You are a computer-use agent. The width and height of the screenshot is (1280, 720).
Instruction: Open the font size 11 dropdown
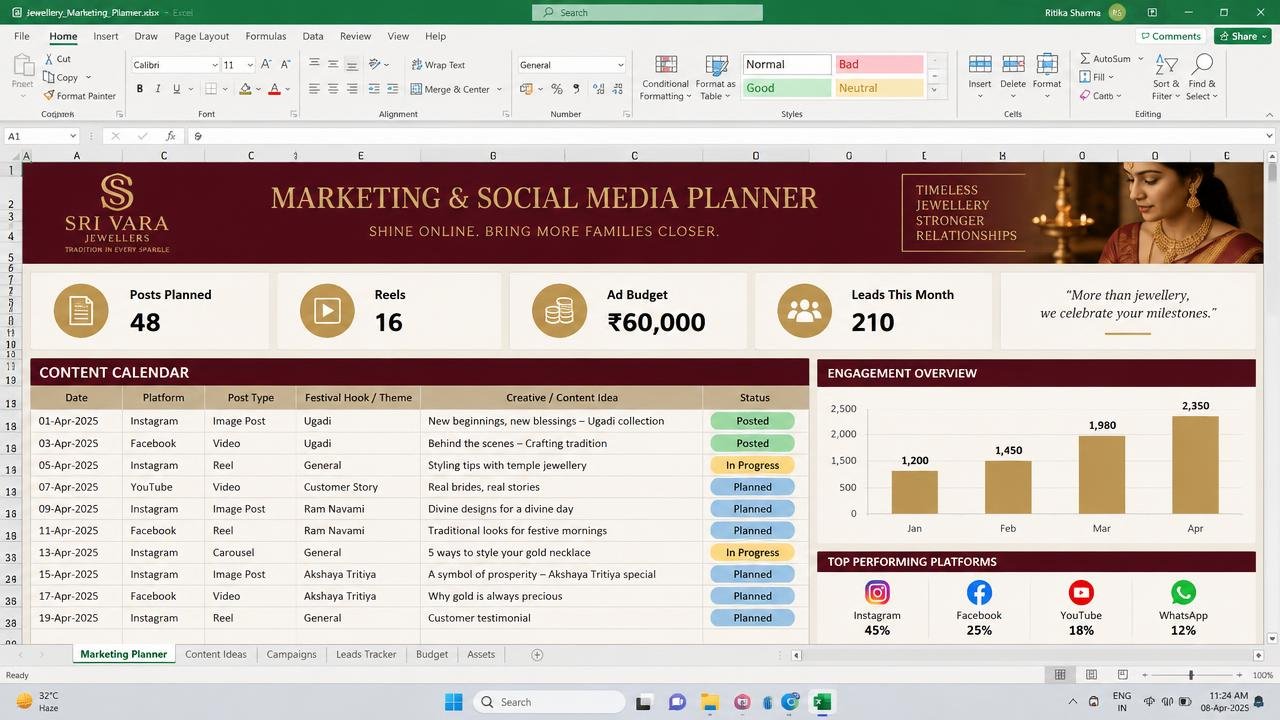(x=249, y=65)
